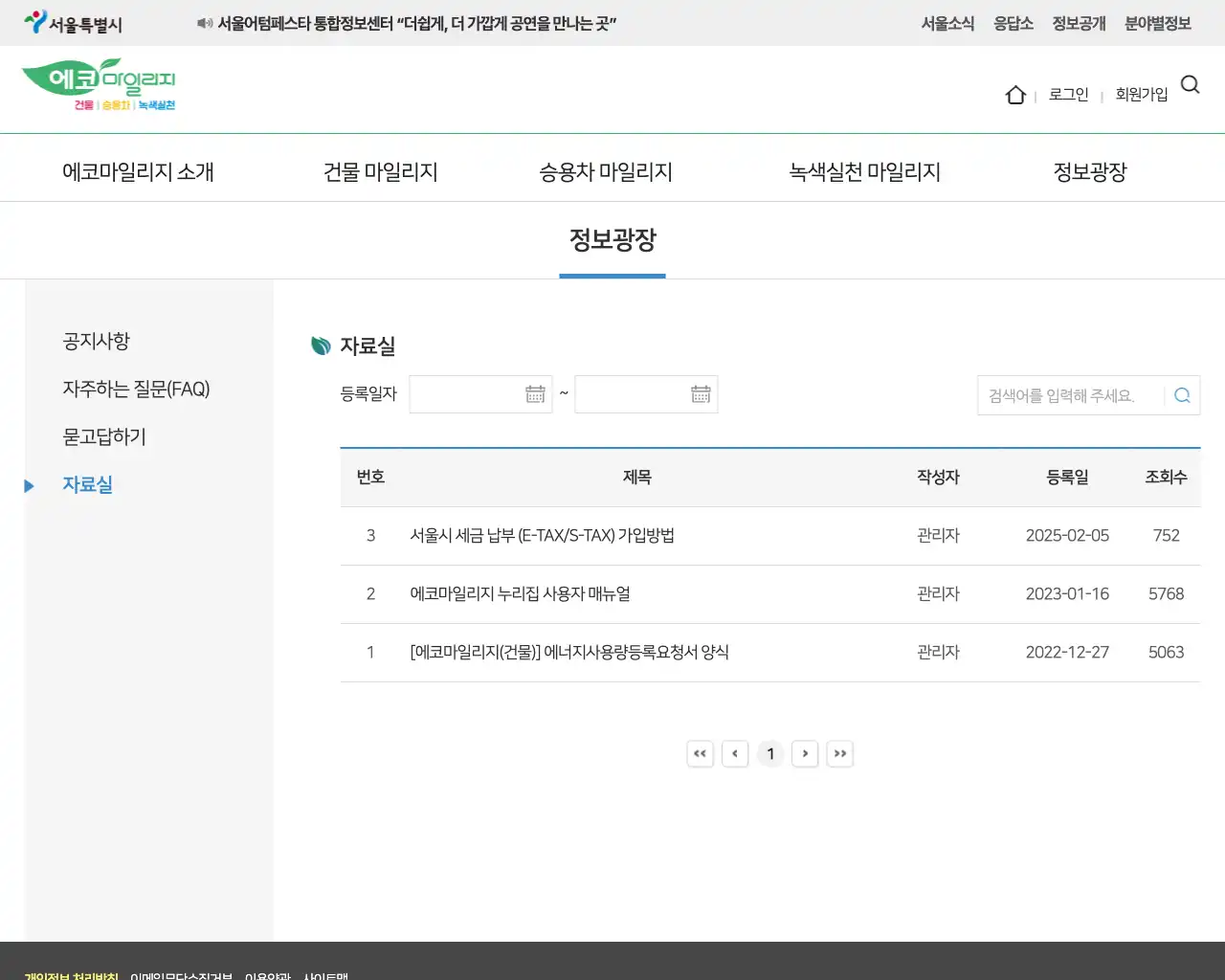Open 서울소식 top link
The image size is (1225, 980).
(x=947, y=23)
